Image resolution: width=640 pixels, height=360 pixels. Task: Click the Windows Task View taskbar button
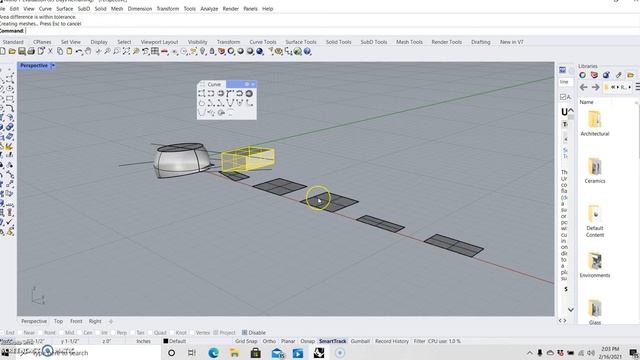coord(192,353)
